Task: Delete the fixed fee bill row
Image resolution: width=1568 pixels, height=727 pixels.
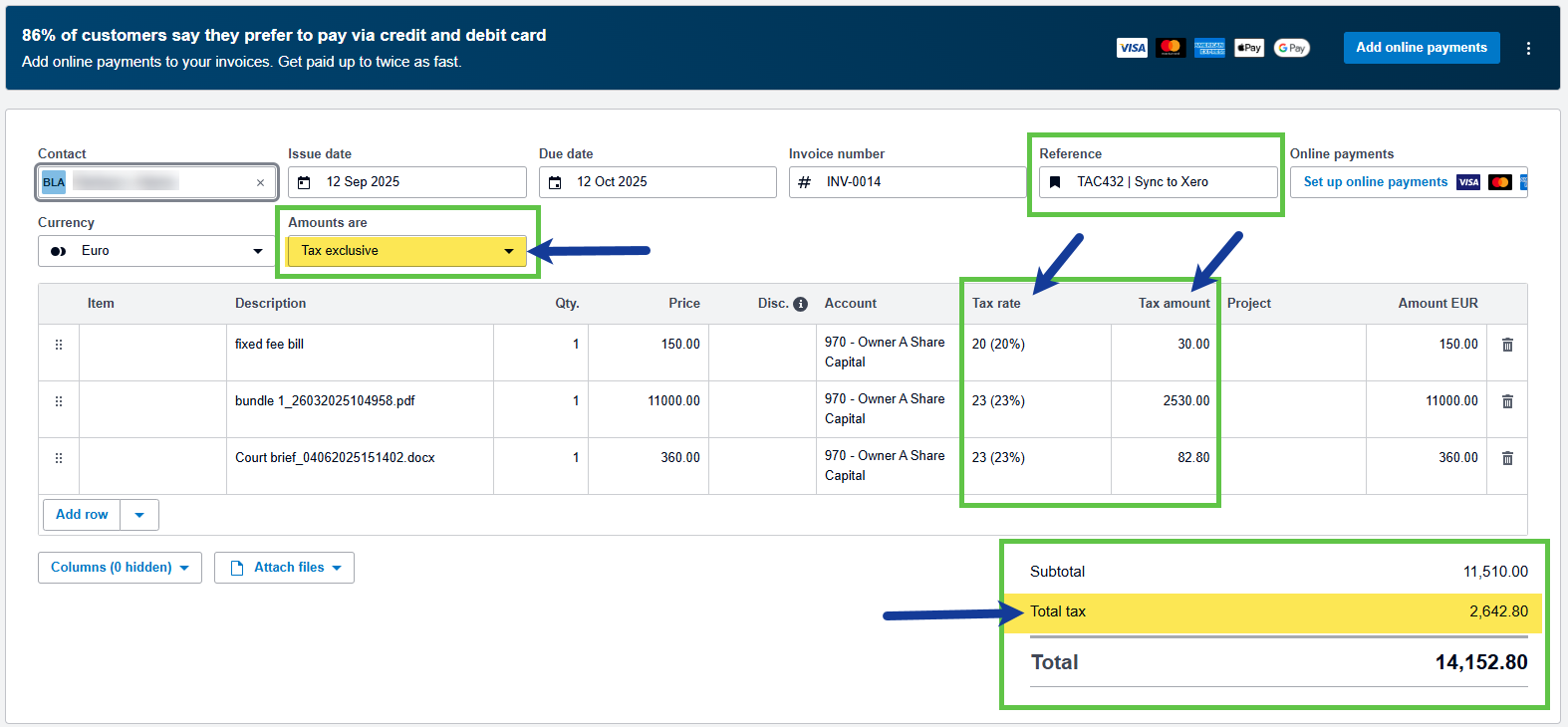Action: (1507, 345)
